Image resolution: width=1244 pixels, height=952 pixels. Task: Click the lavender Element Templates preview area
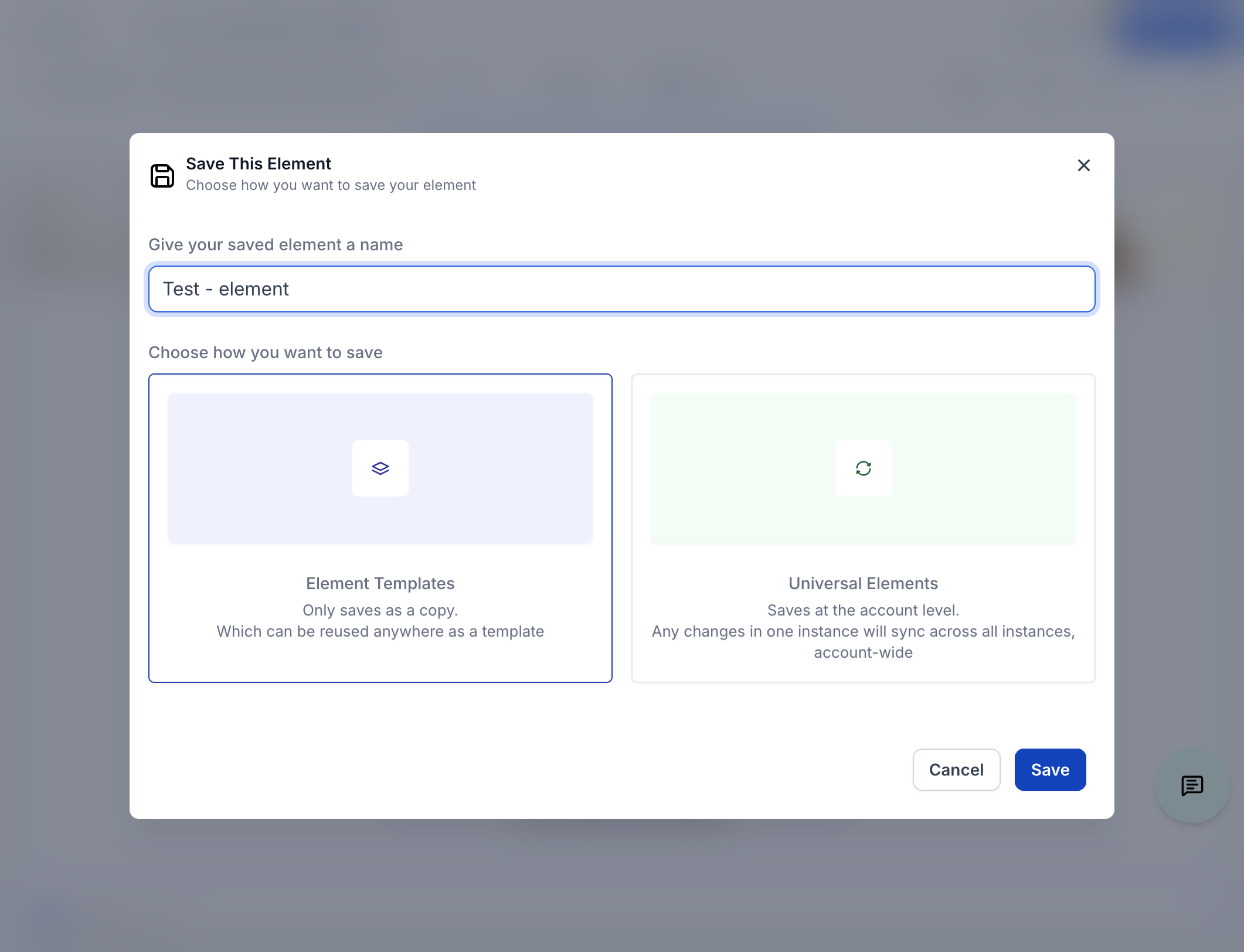click(380, 468)
